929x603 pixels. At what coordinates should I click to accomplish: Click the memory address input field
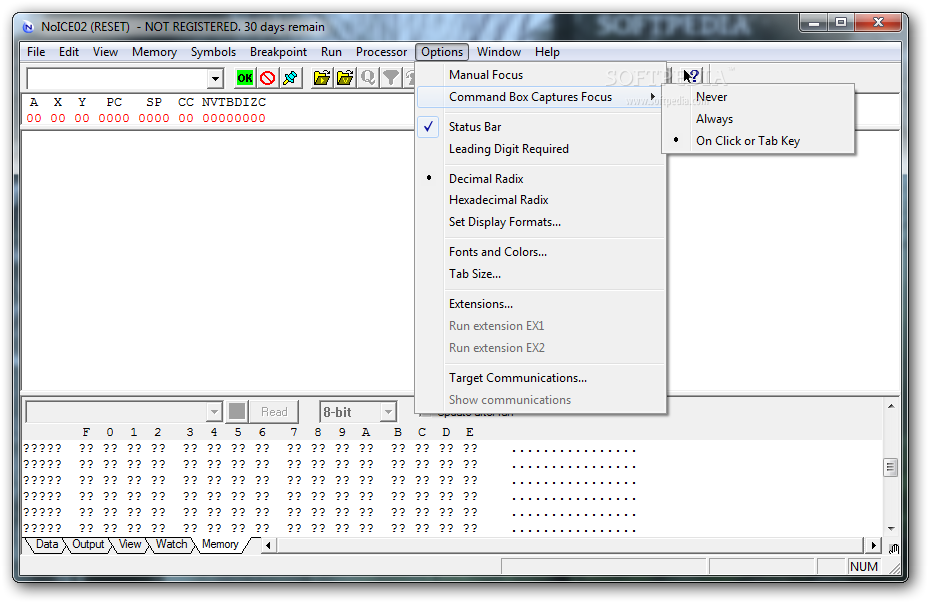117,412
